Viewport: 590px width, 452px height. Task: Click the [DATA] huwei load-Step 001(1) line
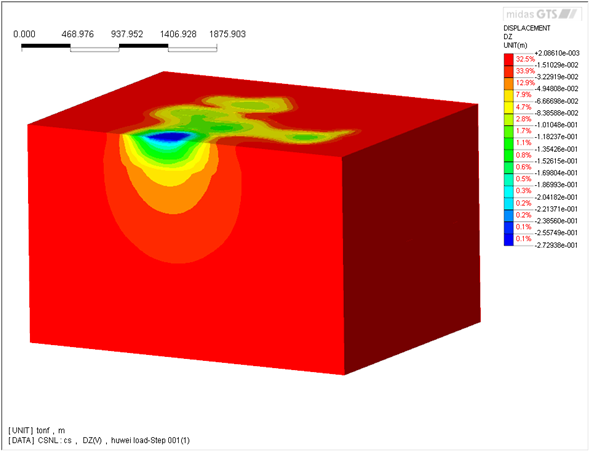[x=99, y=440]
